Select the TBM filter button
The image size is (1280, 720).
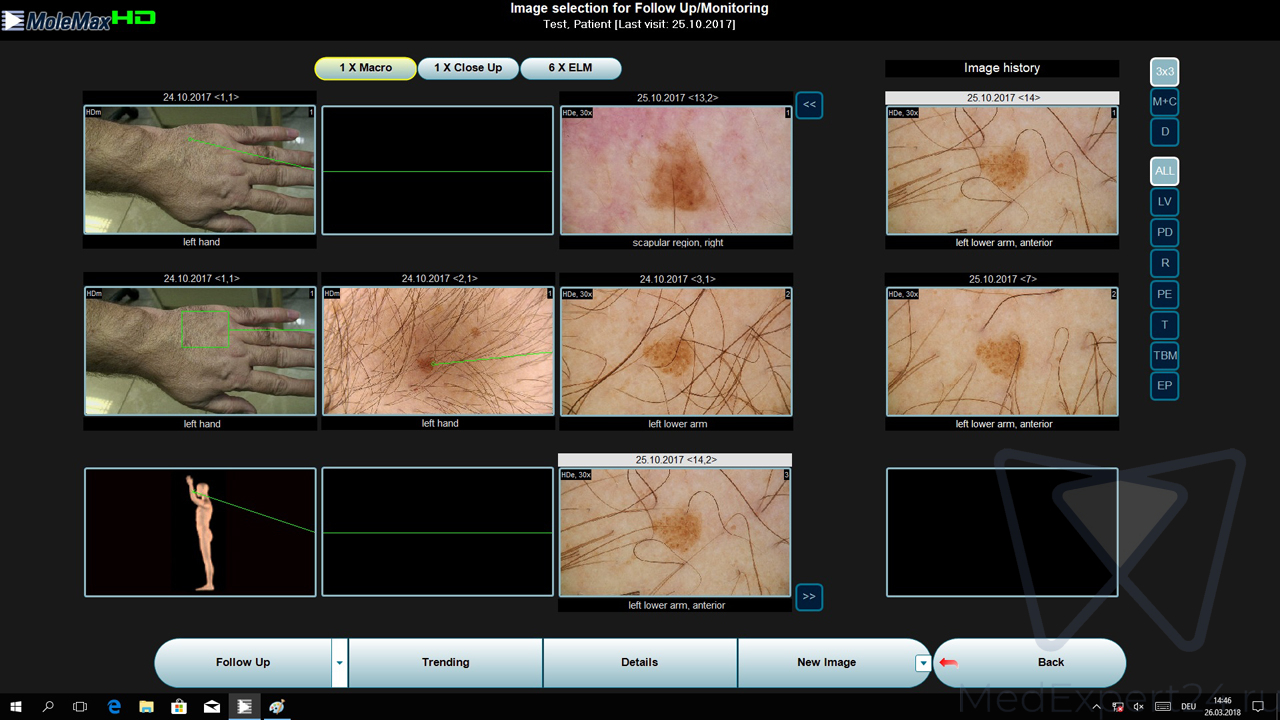click(1164, 355)
